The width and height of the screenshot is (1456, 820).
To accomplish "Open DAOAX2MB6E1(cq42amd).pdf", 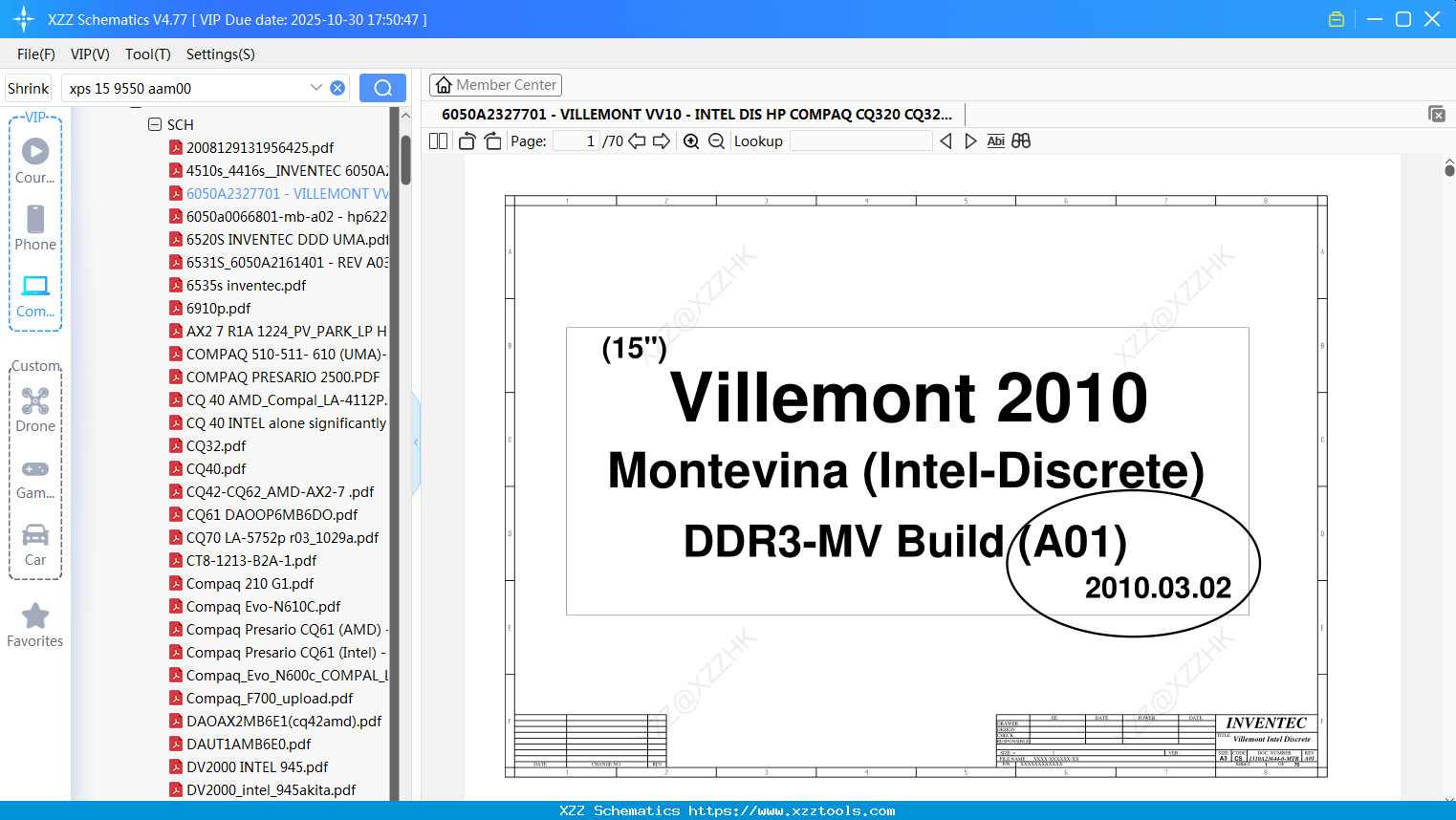I will [x=284, y=721].
